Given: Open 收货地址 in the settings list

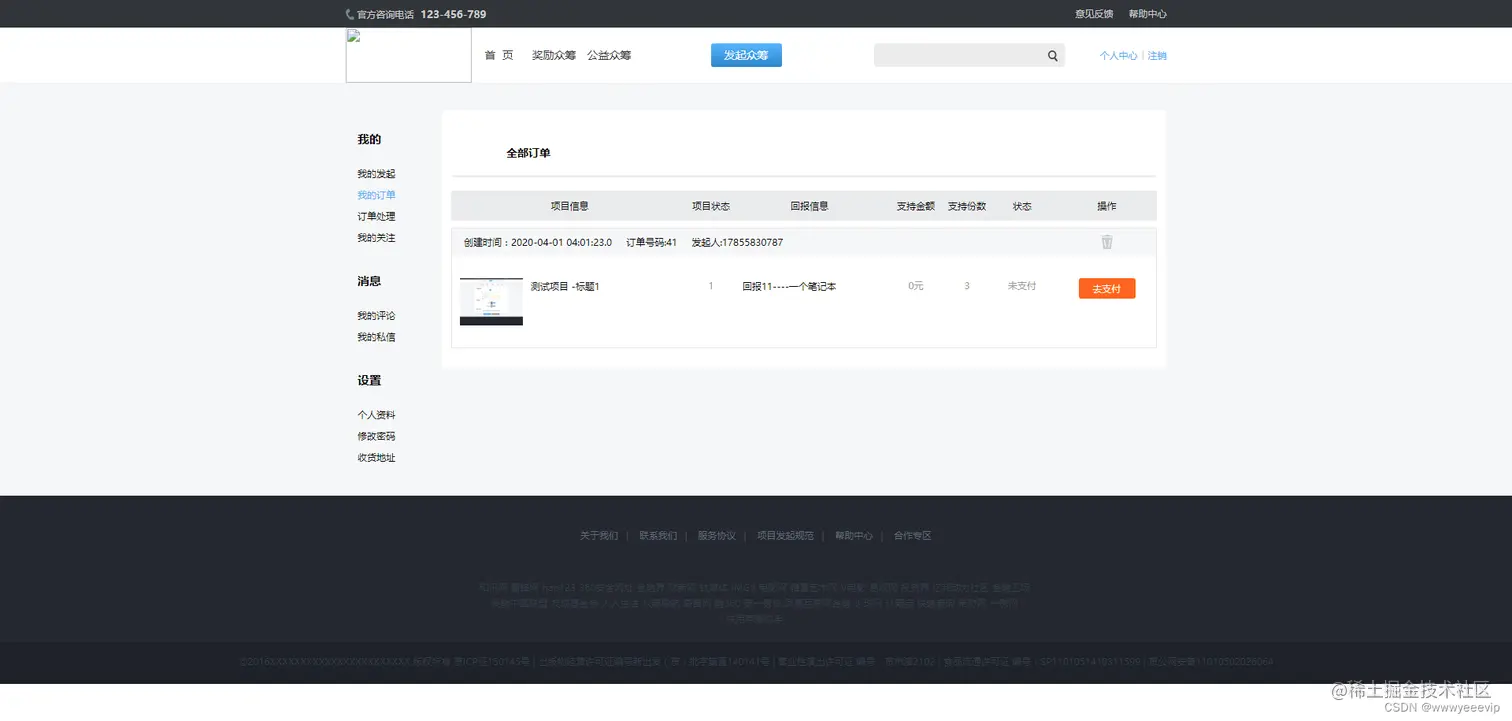Looking at the screenshot, I should (x=375, y=457).
